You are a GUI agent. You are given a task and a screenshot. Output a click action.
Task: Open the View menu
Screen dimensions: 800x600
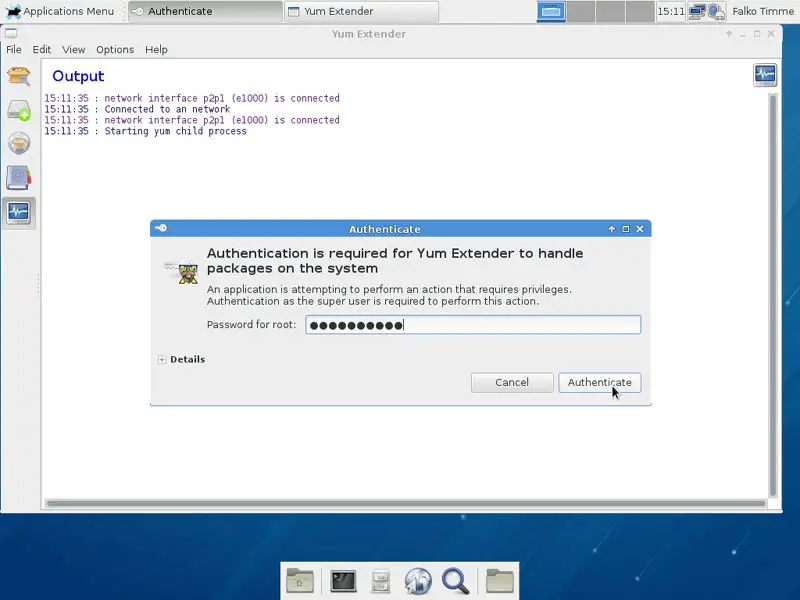pyautogui.click(x=73, y=49)
